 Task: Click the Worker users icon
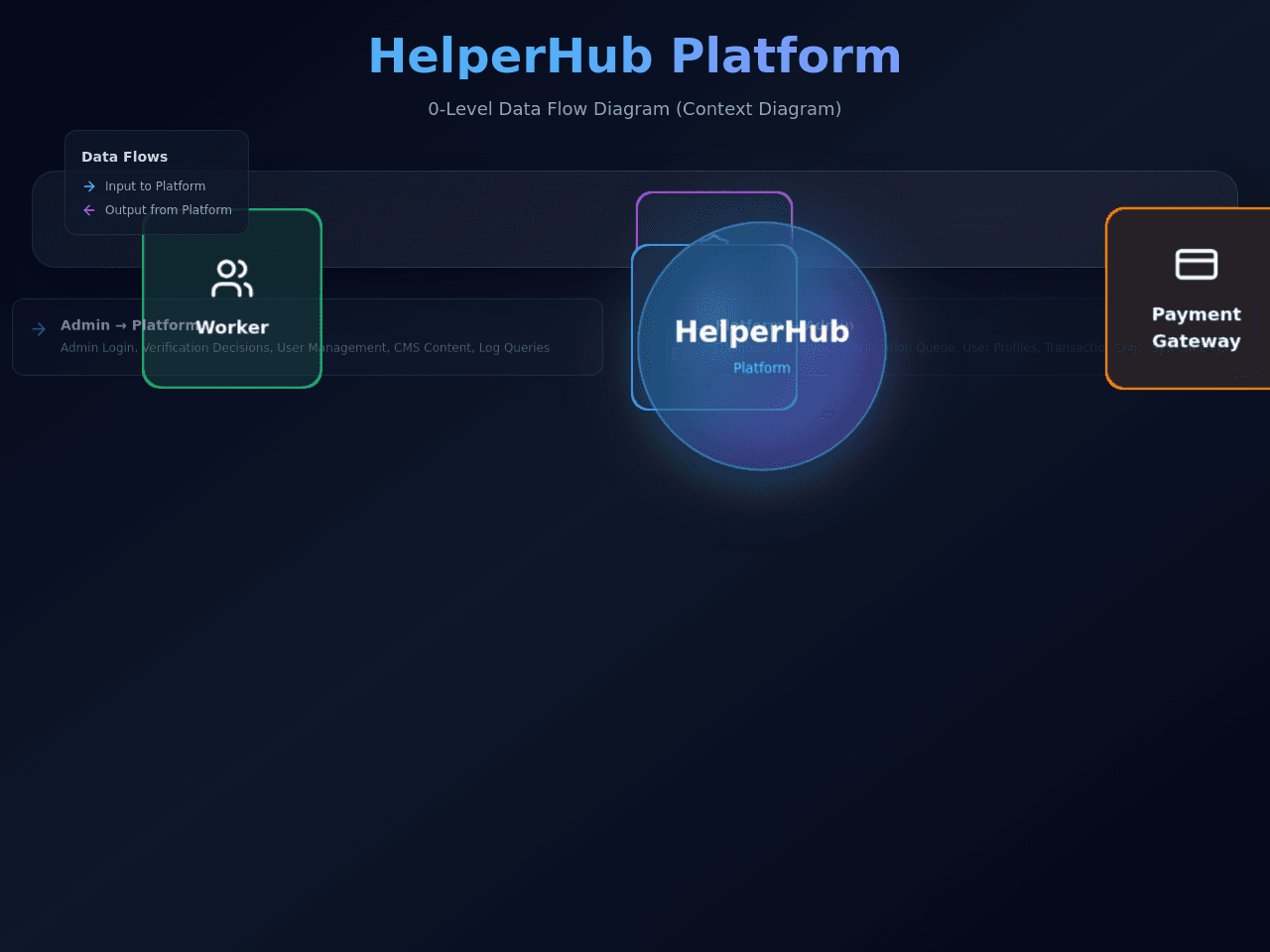point(232,279)
